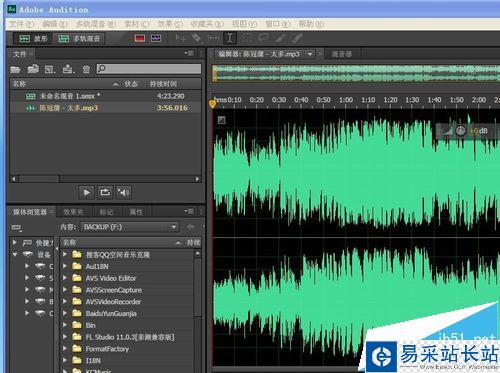Play the selected file preview
The height and width of the screenshot is (373, 500).
coord(87,192)
